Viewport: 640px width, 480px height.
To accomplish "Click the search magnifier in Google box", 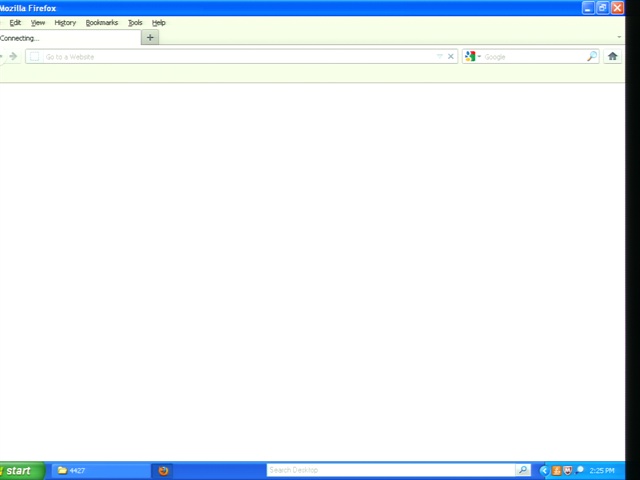I will click(x=592, y=56).
